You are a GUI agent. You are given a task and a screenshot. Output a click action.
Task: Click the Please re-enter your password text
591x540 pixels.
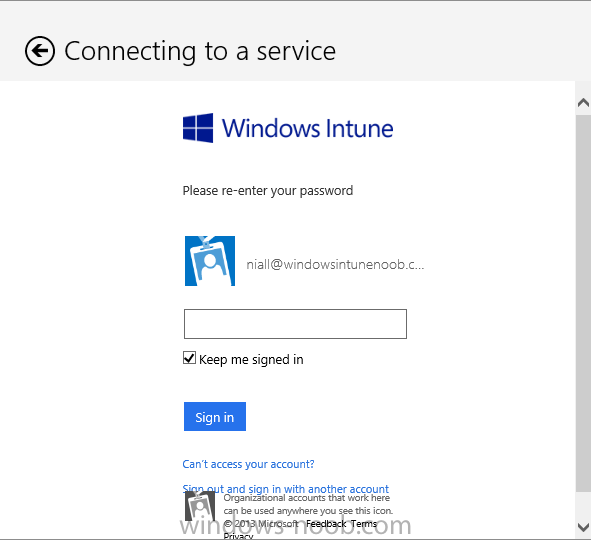[268, 191]
